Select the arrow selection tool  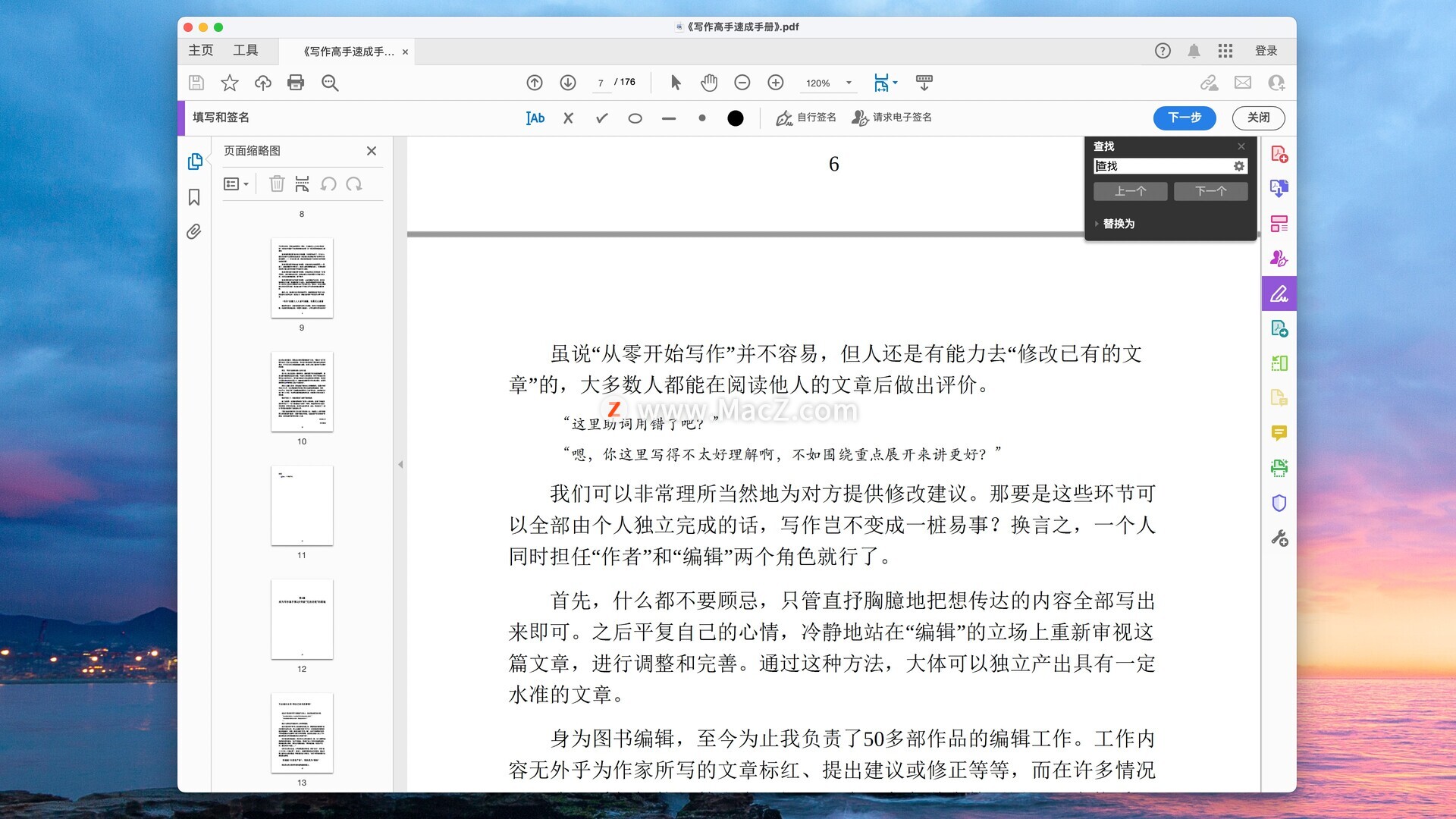676,83
